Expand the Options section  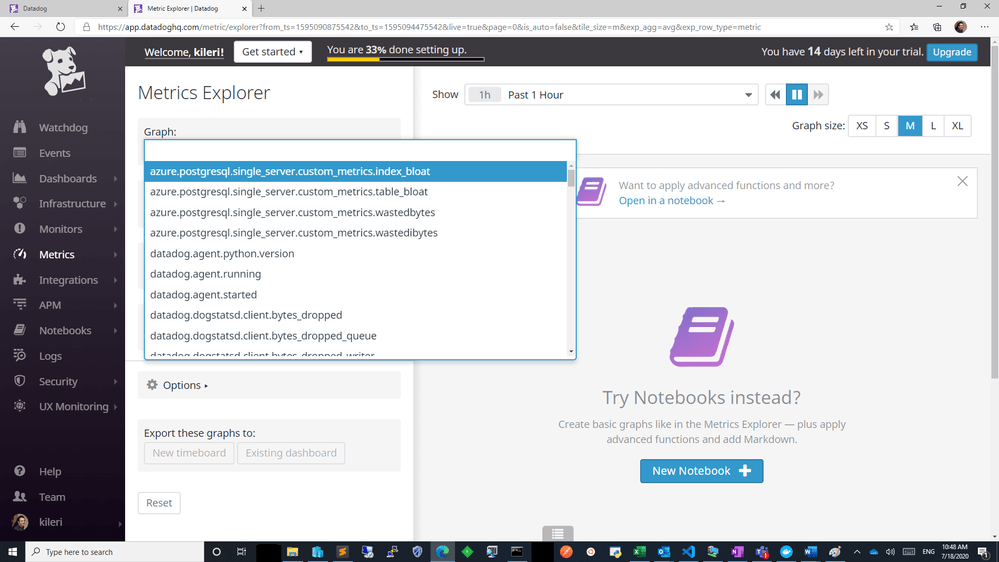185,385
